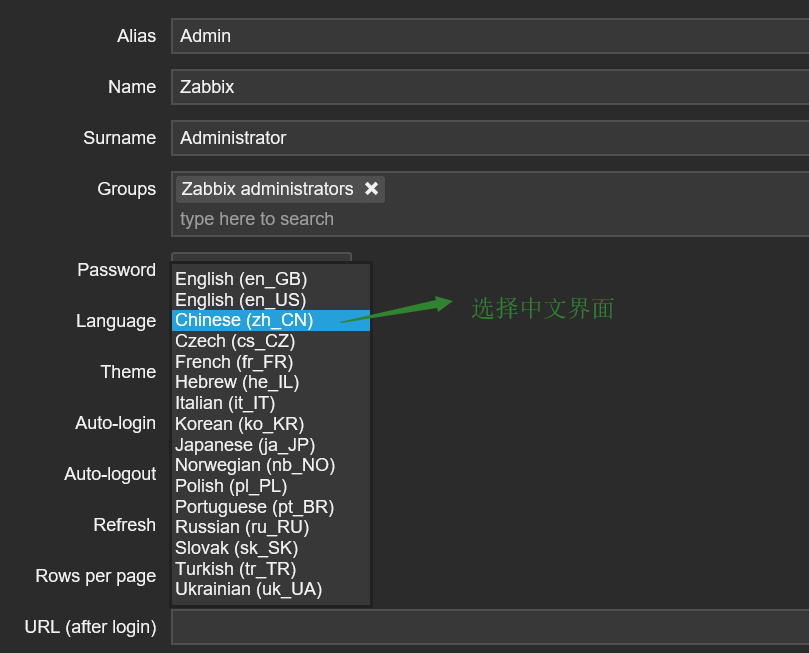809x653 pixels.
Task: Choose Chinese (zh_CN) from language list
Action: (x=271, y=320)
